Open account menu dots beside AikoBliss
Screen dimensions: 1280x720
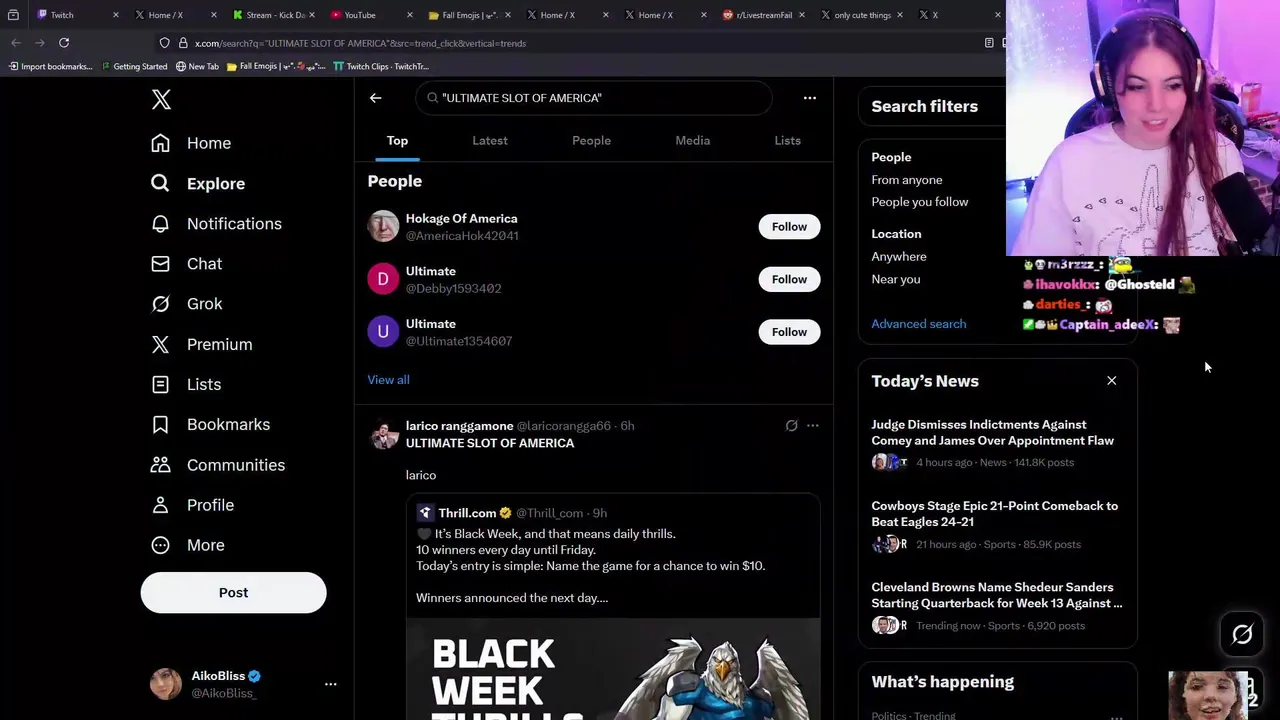click(331, 685)
